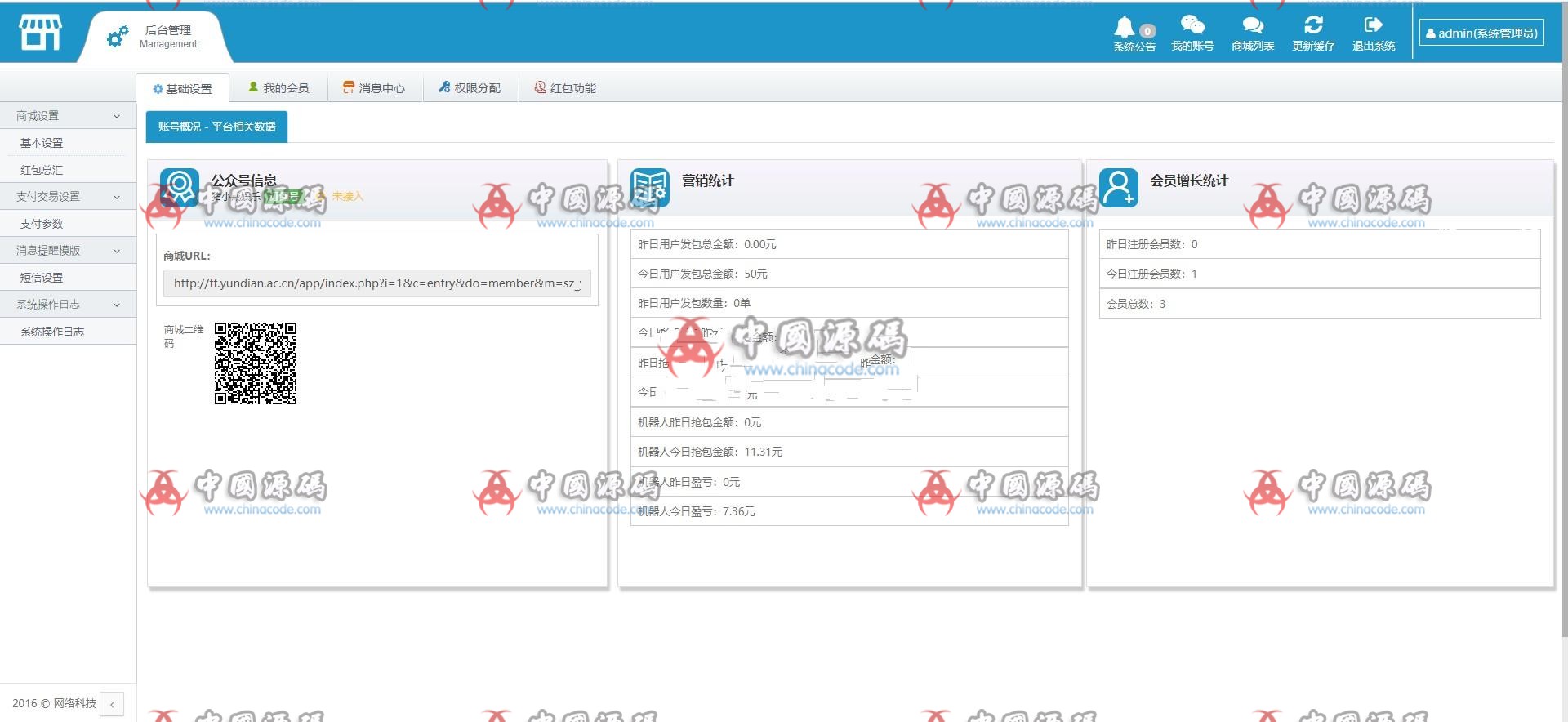The height and width of the screenshot is (722, 1568).
Task: Click 昨日用户发包总金额: 0.00元 row
Action: coord(849,244)
